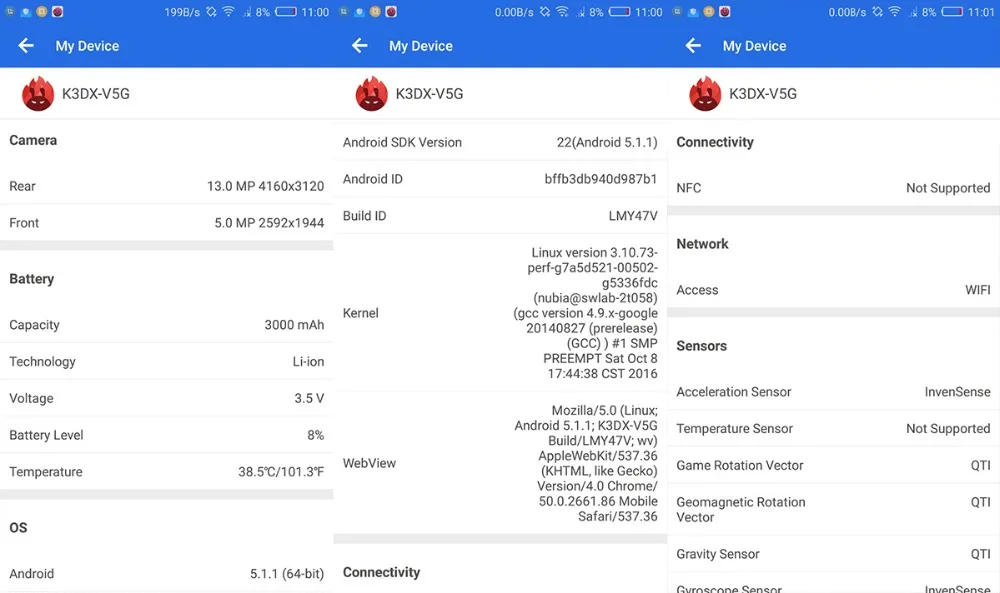Select the Front camera 5.0 MP row

click(166, 223)
